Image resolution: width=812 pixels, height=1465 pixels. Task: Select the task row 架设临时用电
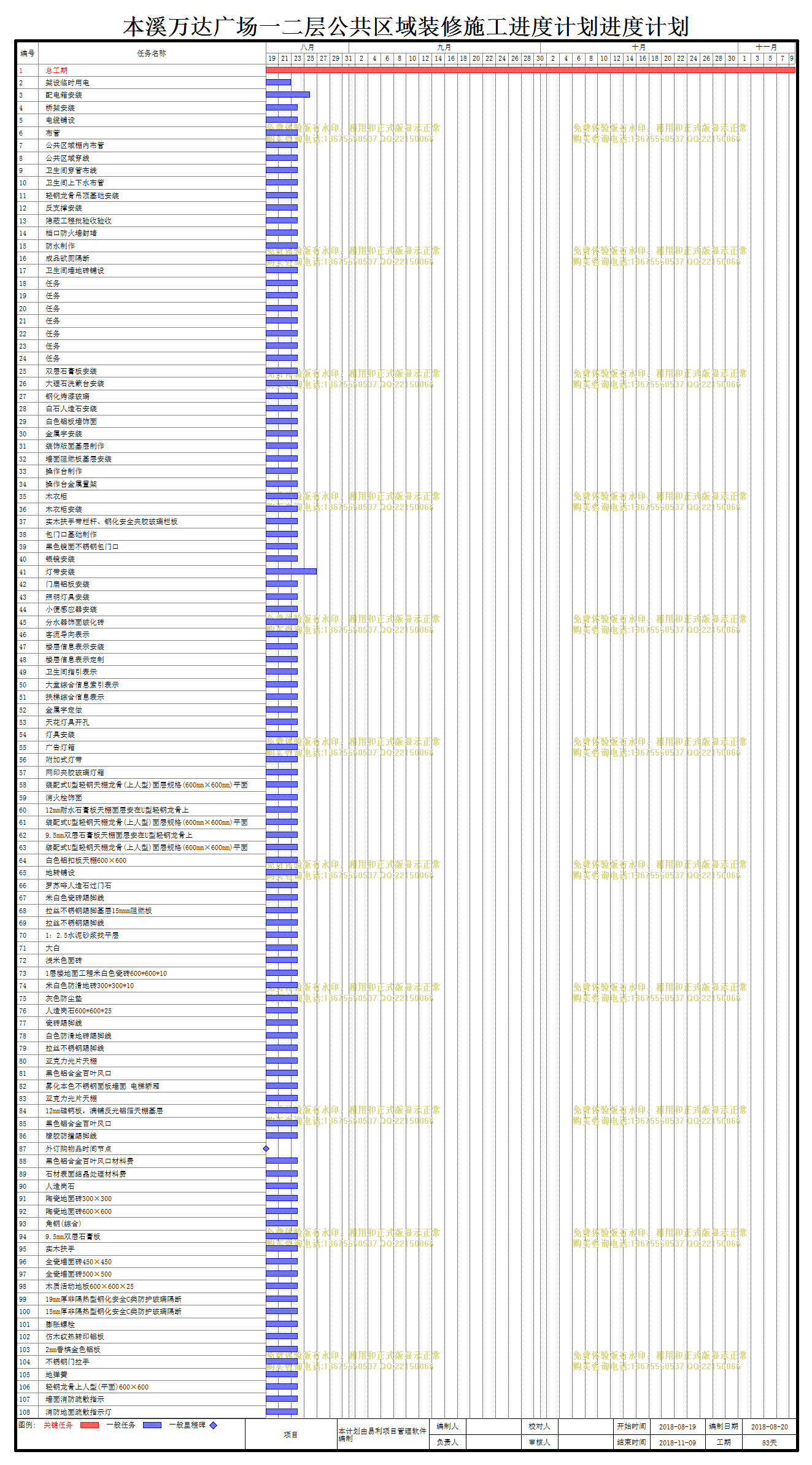pos(141,83)
